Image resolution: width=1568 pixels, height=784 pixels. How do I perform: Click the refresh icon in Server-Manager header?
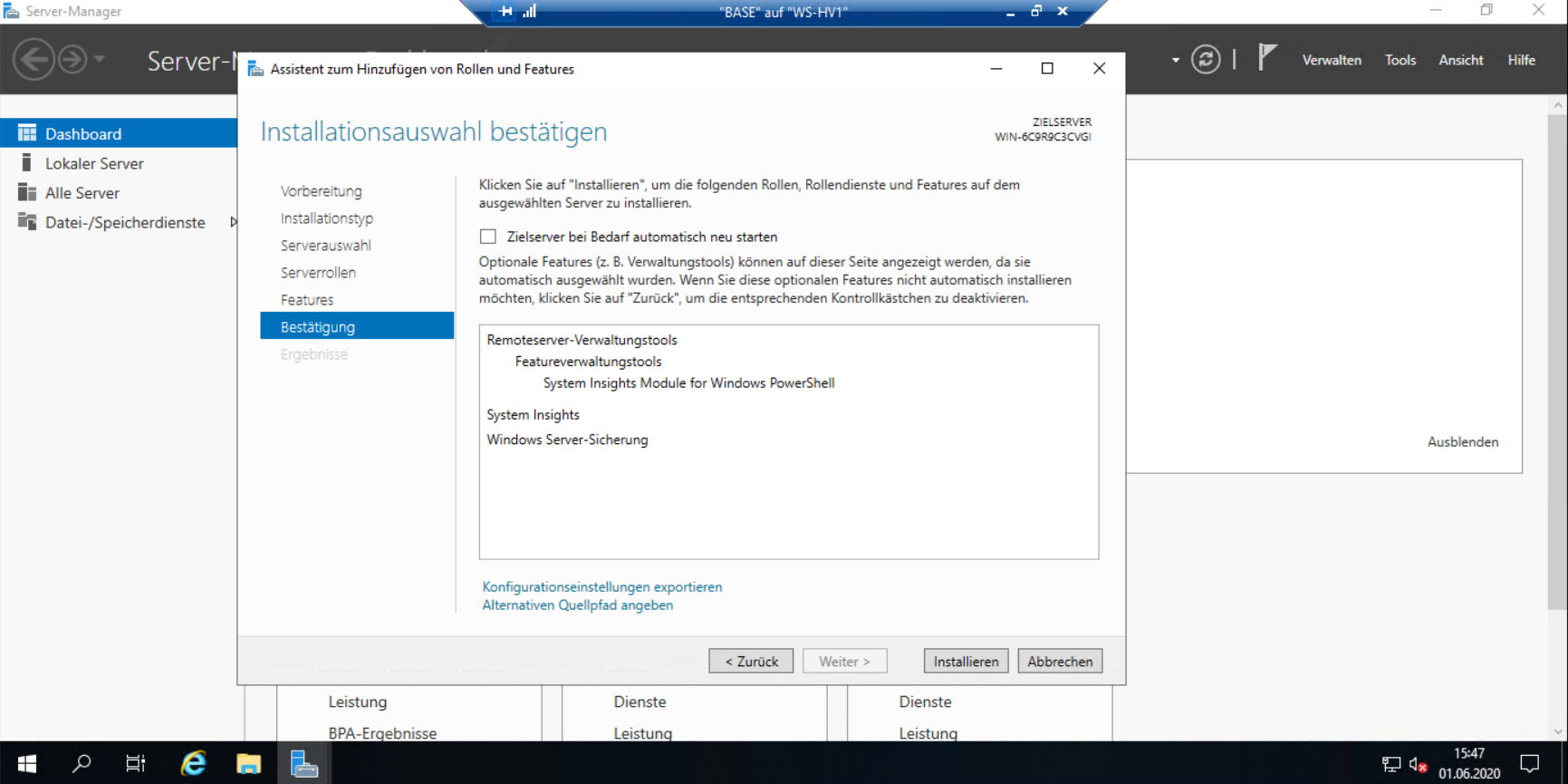(x=1206, y=60)
